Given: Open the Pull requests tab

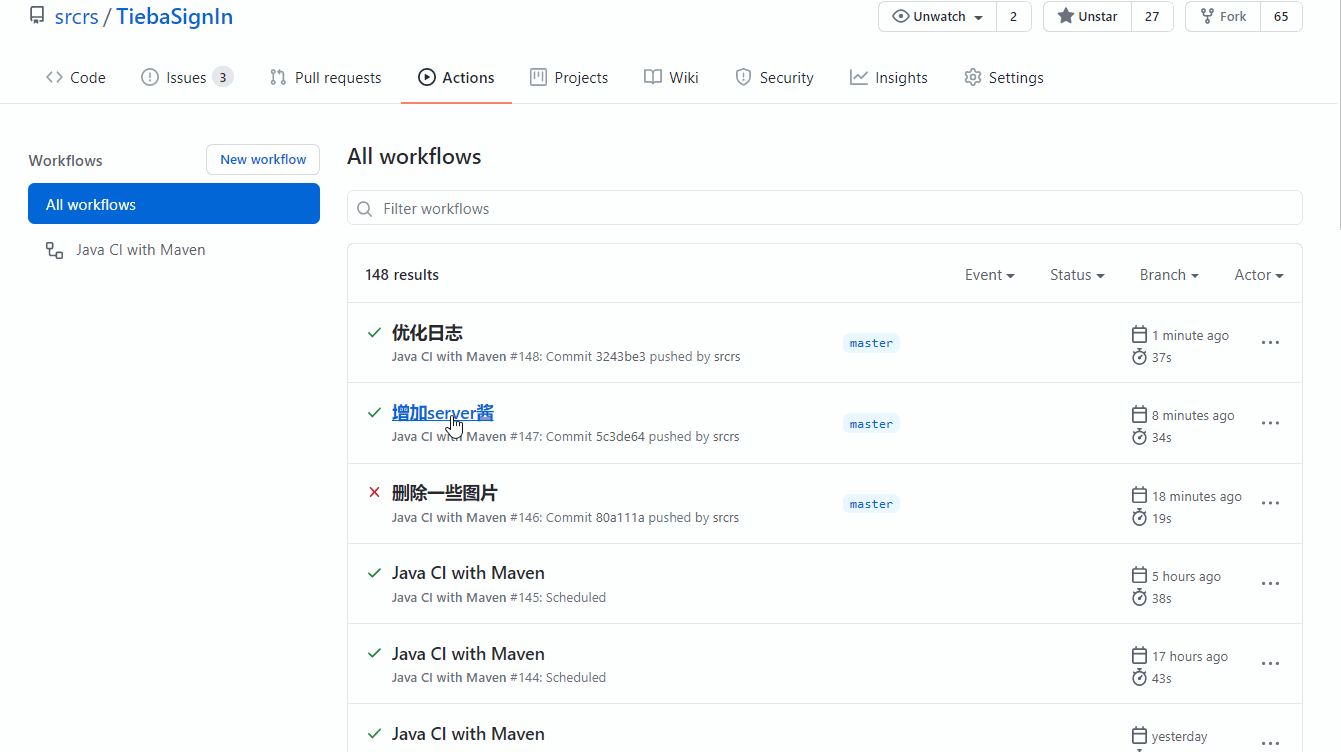Looking at the screenshot, I should click(326, 77).
